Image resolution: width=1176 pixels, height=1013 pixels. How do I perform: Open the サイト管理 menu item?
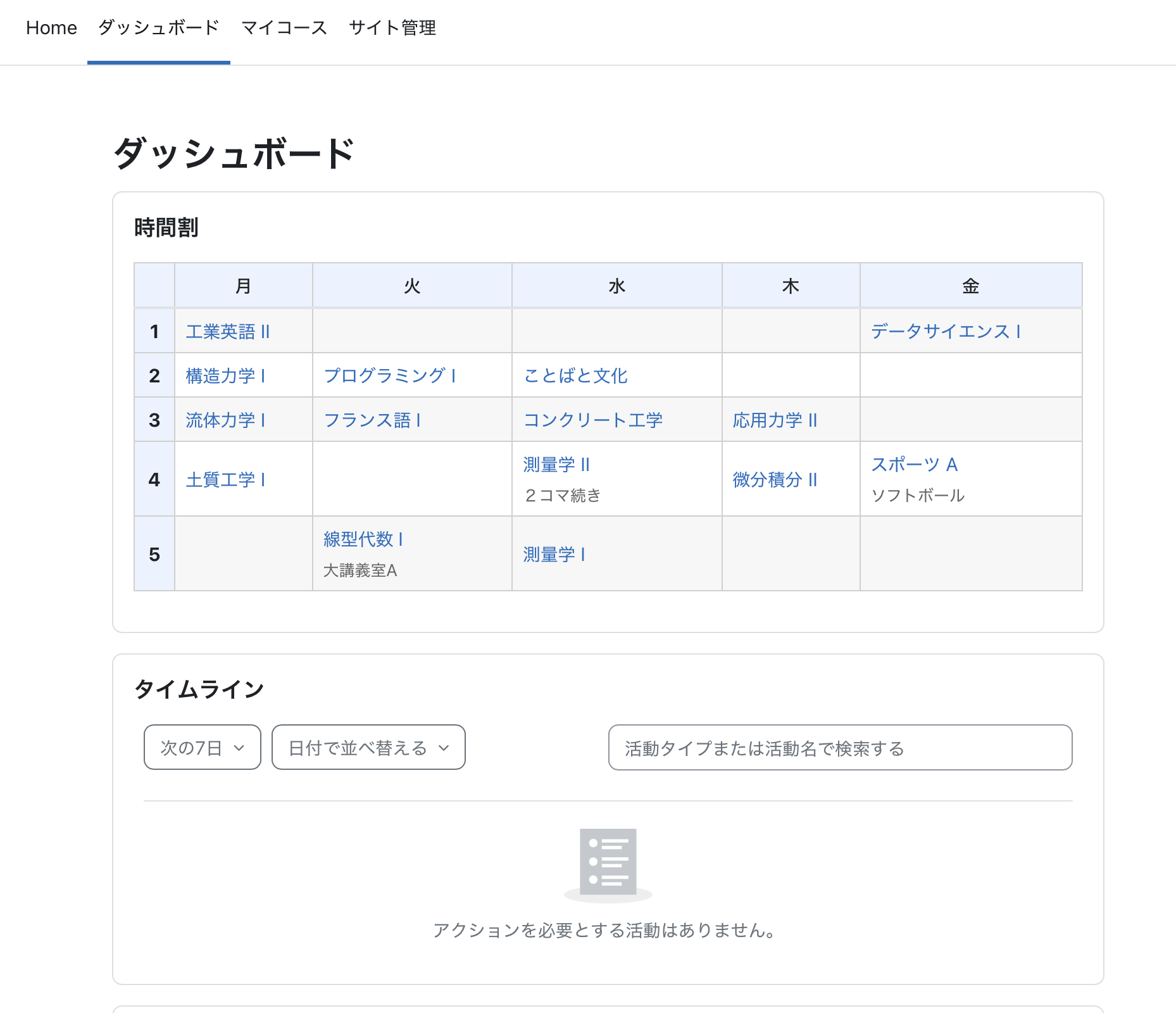click(x=392, y=28)
